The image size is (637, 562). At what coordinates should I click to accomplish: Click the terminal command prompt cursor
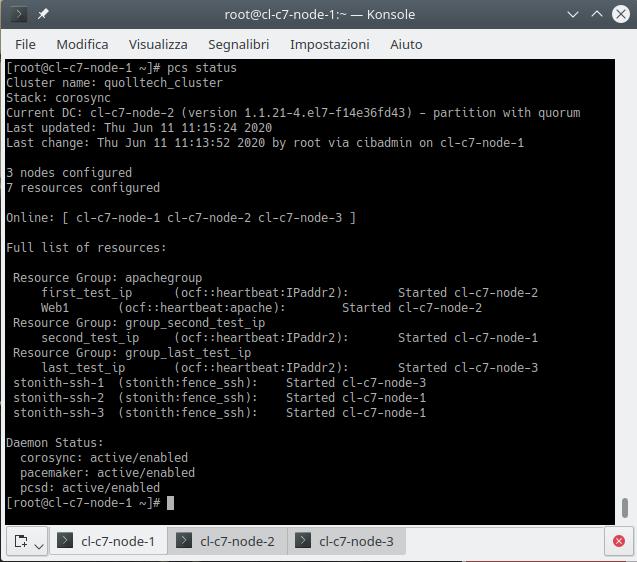click(x=171, y=503)
